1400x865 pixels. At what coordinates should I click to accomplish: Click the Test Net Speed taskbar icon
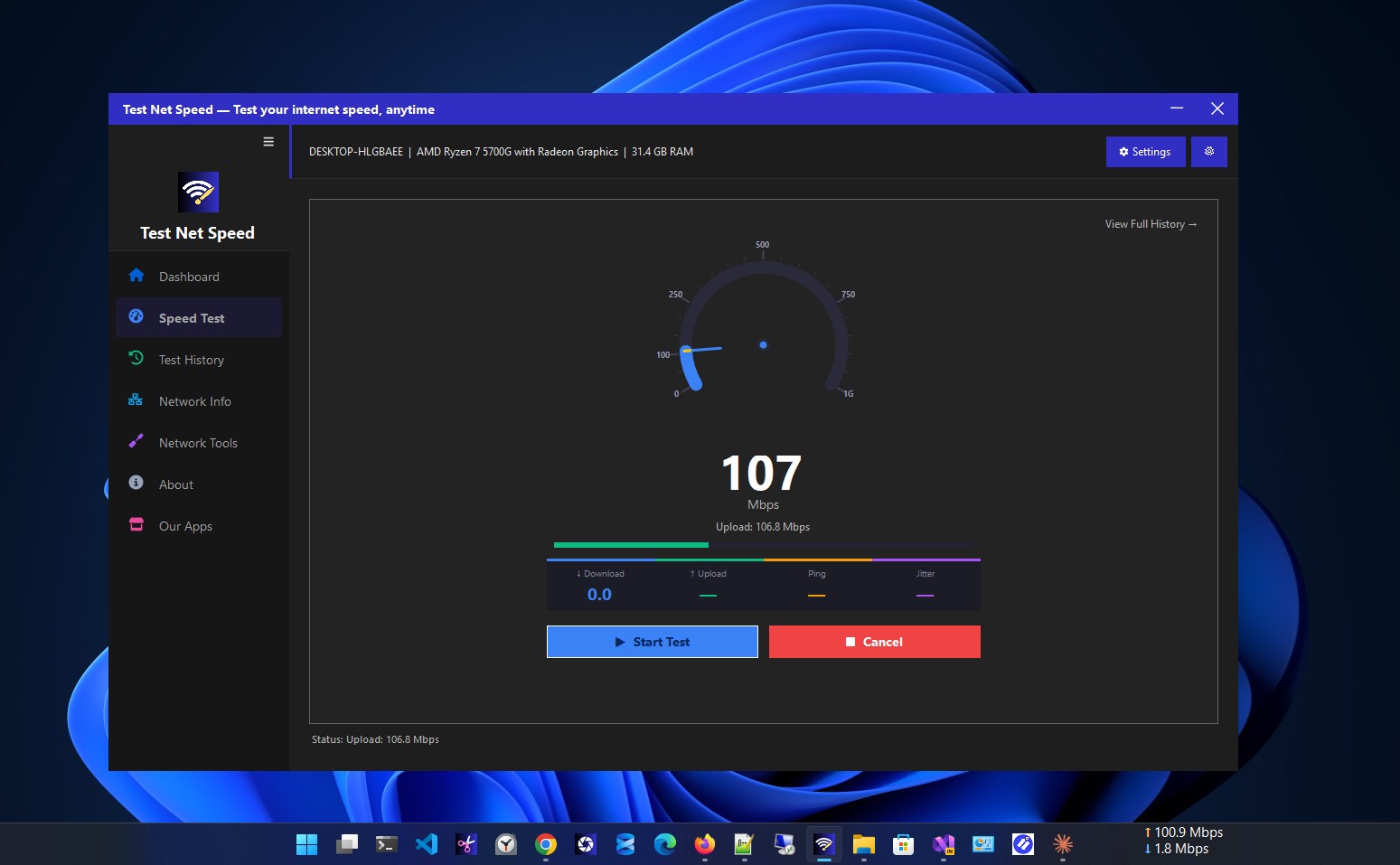[824, 844]
